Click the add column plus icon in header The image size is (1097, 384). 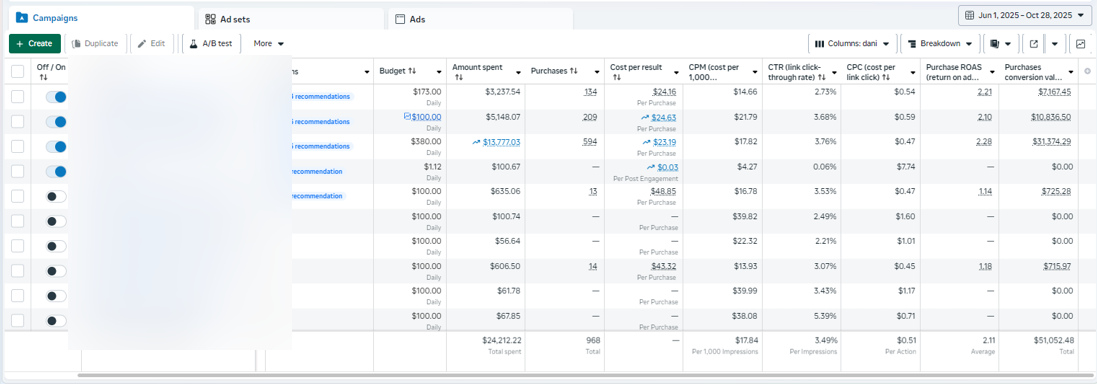point(1087,71)
